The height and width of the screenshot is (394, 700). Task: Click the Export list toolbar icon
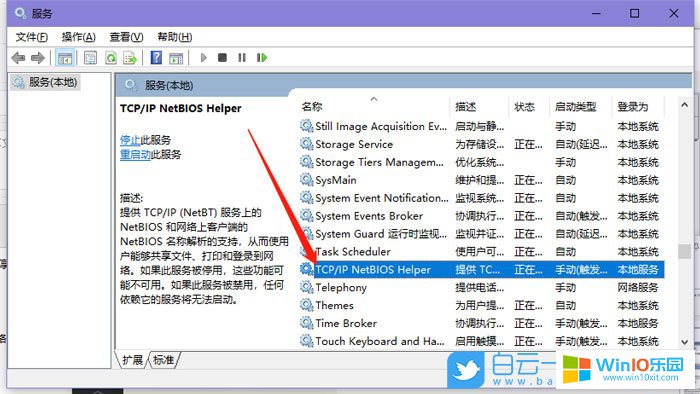pyautogui.click(x=130, y=58)
